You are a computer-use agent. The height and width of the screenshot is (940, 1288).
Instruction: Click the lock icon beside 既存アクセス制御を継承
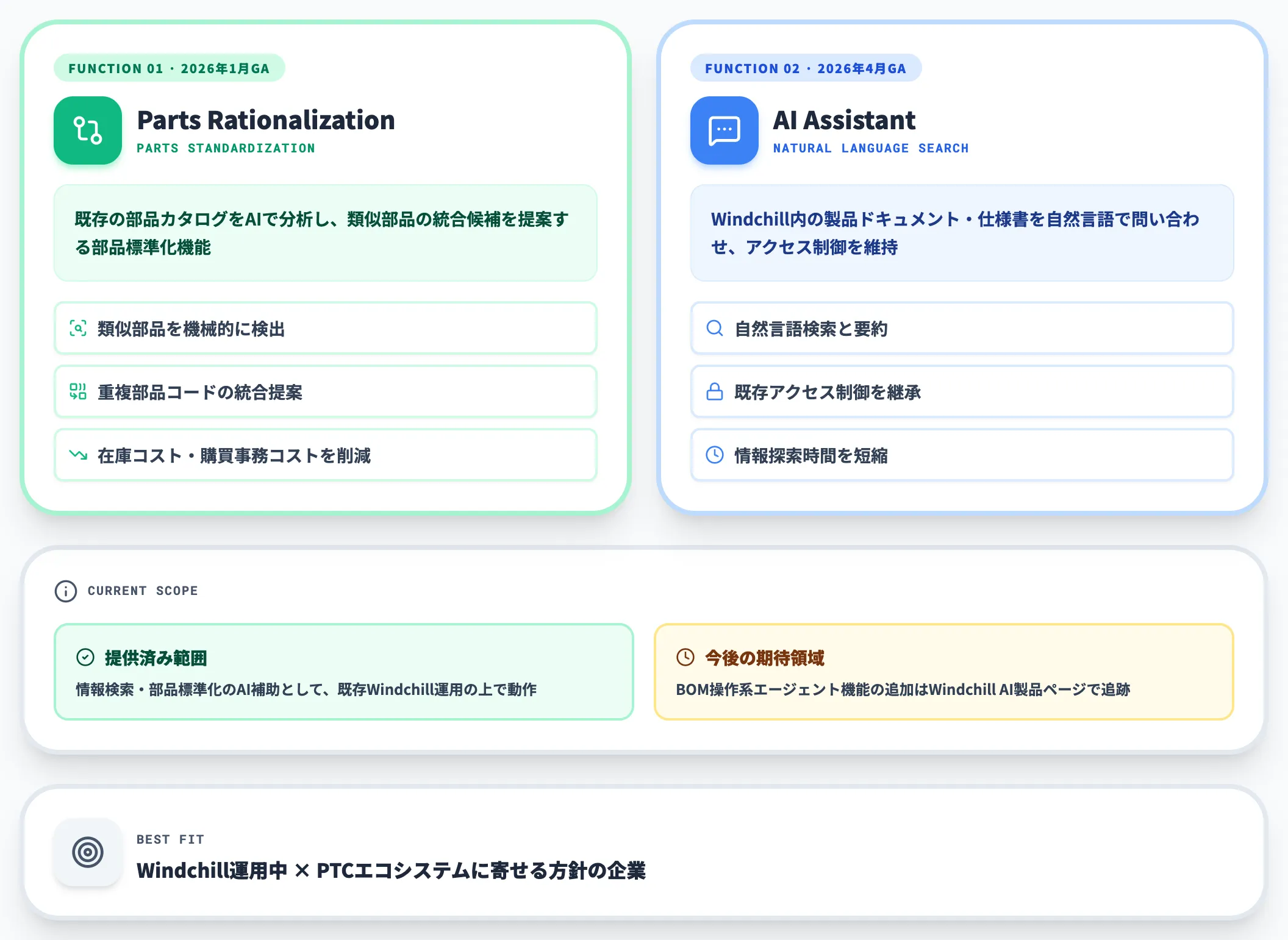click(x=715, y=392)
